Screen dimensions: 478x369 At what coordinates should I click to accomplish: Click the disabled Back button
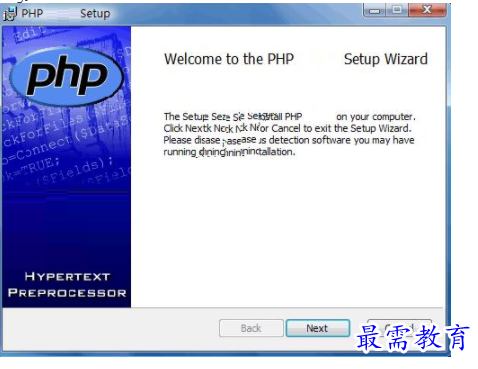click(x=251, y=328)
